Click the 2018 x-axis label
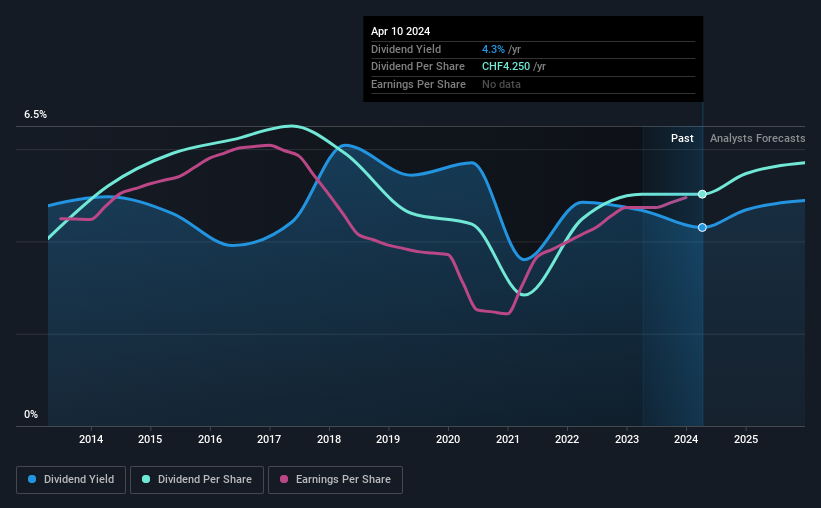The image size is (821, 508). pyautogui.click(x=329, y=439)
